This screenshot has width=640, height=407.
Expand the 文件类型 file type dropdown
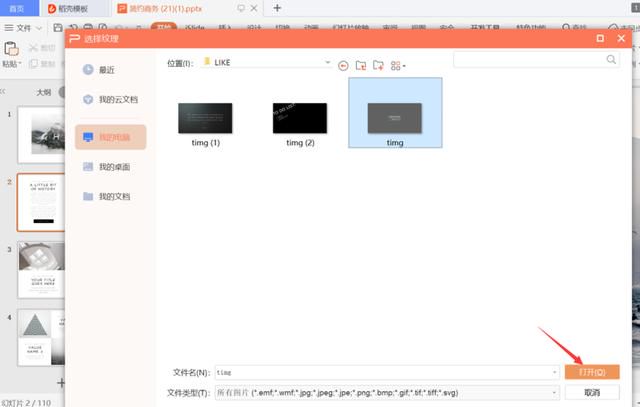pos(554,392)
